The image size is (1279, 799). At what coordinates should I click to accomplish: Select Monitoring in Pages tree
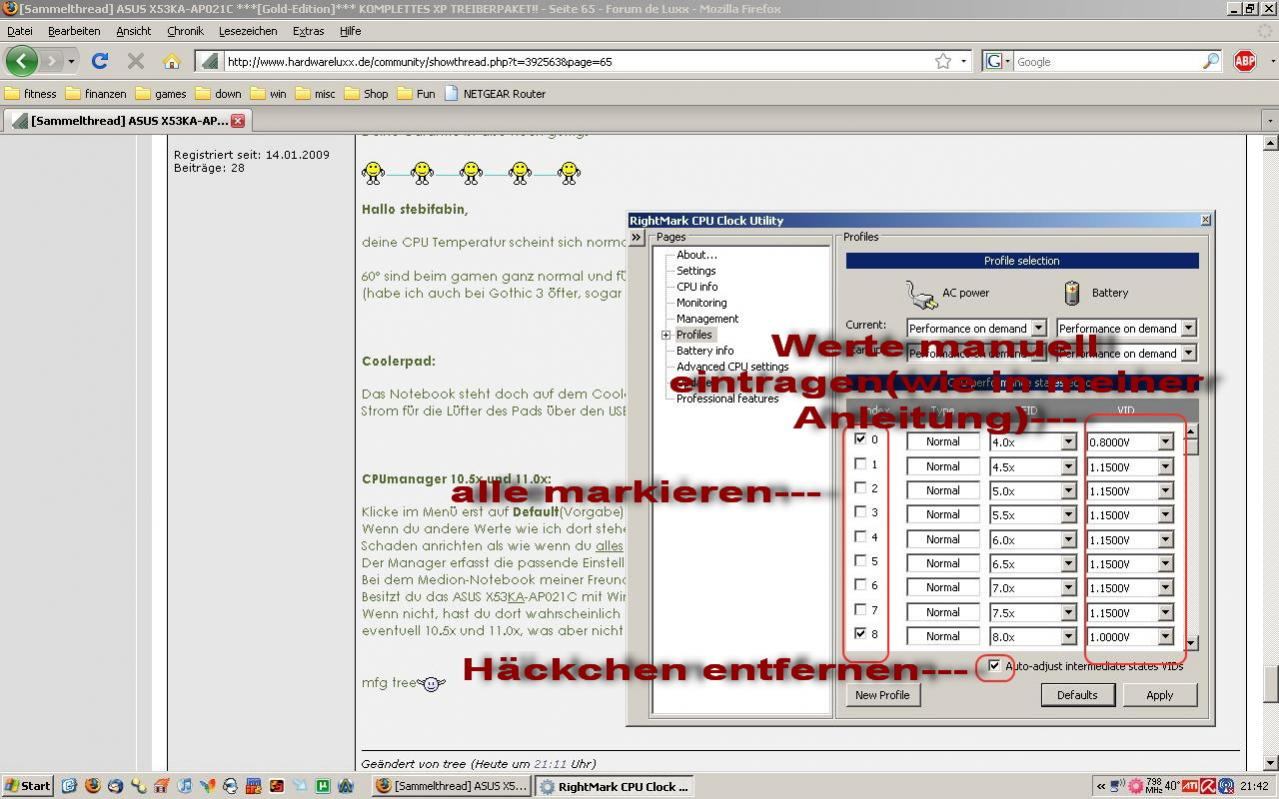pyautogui.click(x=701, y=303)
